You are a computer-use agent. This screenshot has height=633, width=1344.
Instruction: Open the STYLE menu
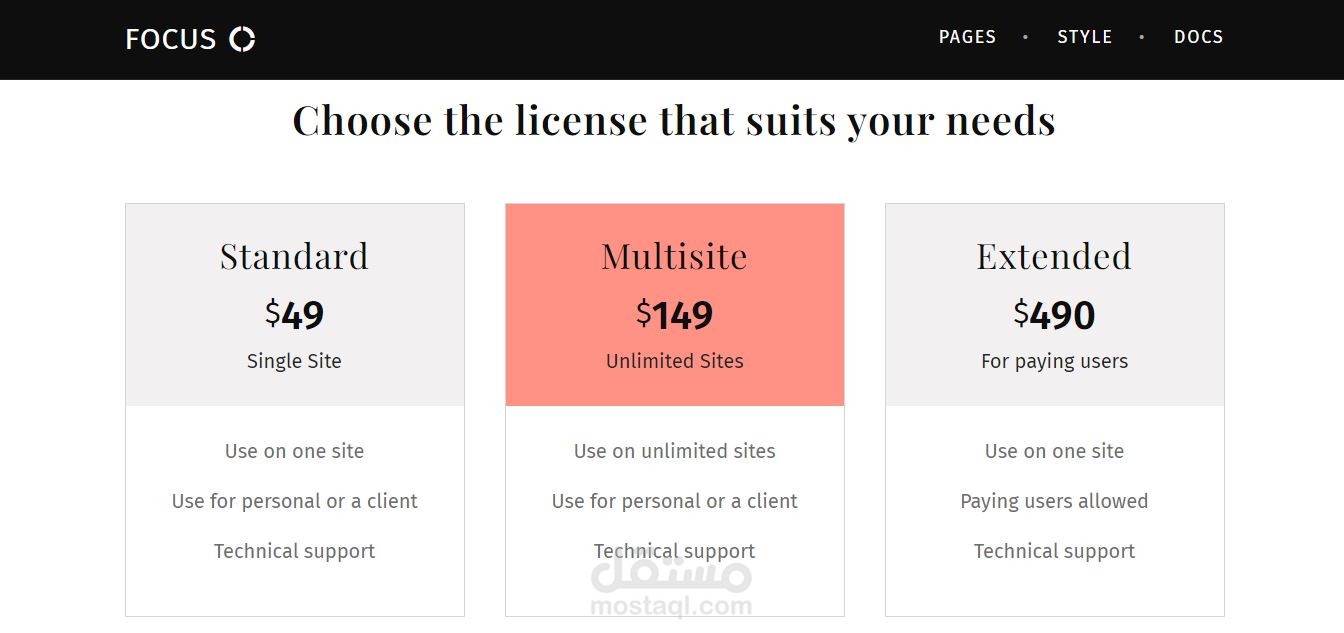click(x=1085, y=37)
